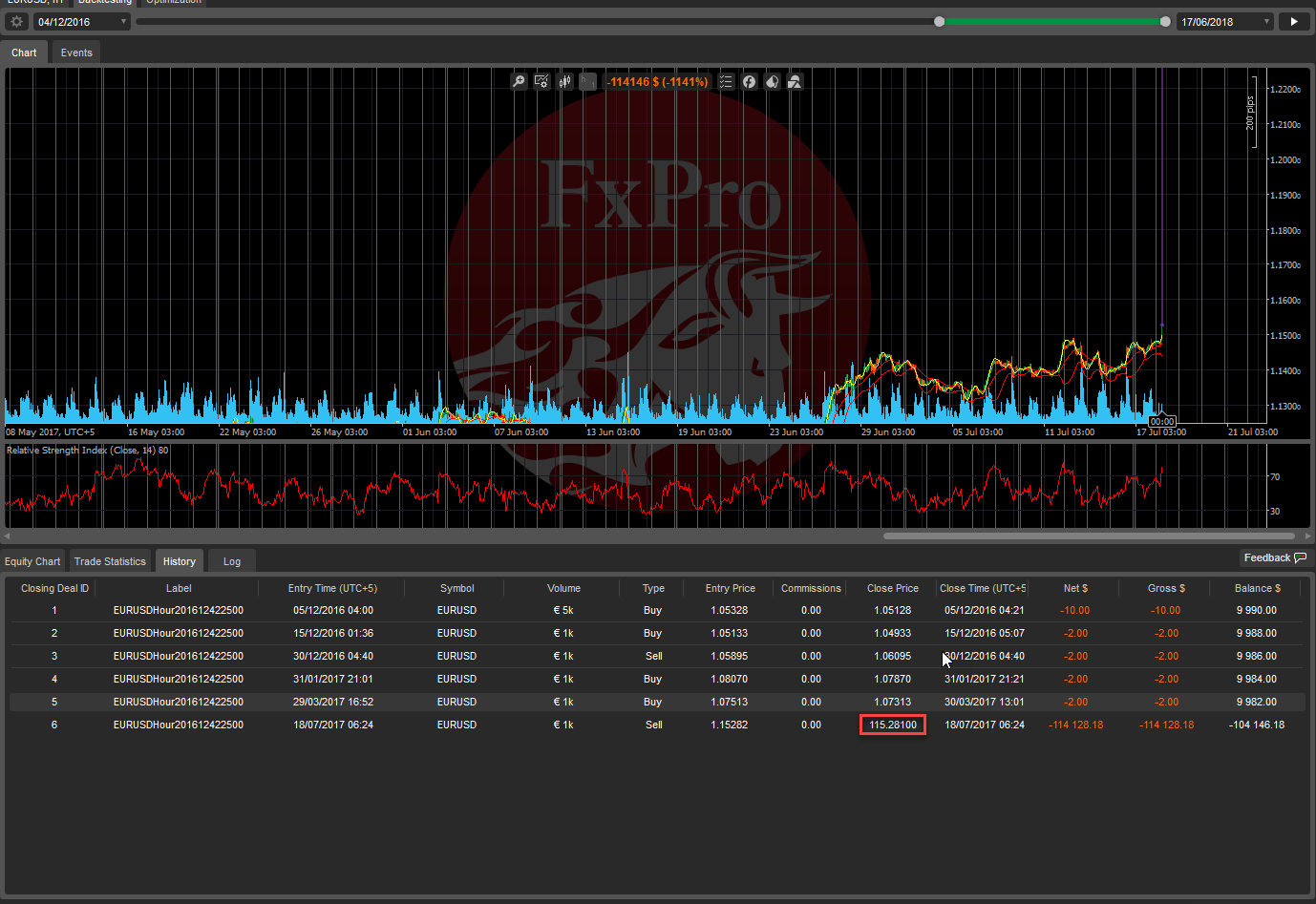1316x904 pixels.
Task: Click the color palette icon in chart toolbar
Action: pos(772,82)
